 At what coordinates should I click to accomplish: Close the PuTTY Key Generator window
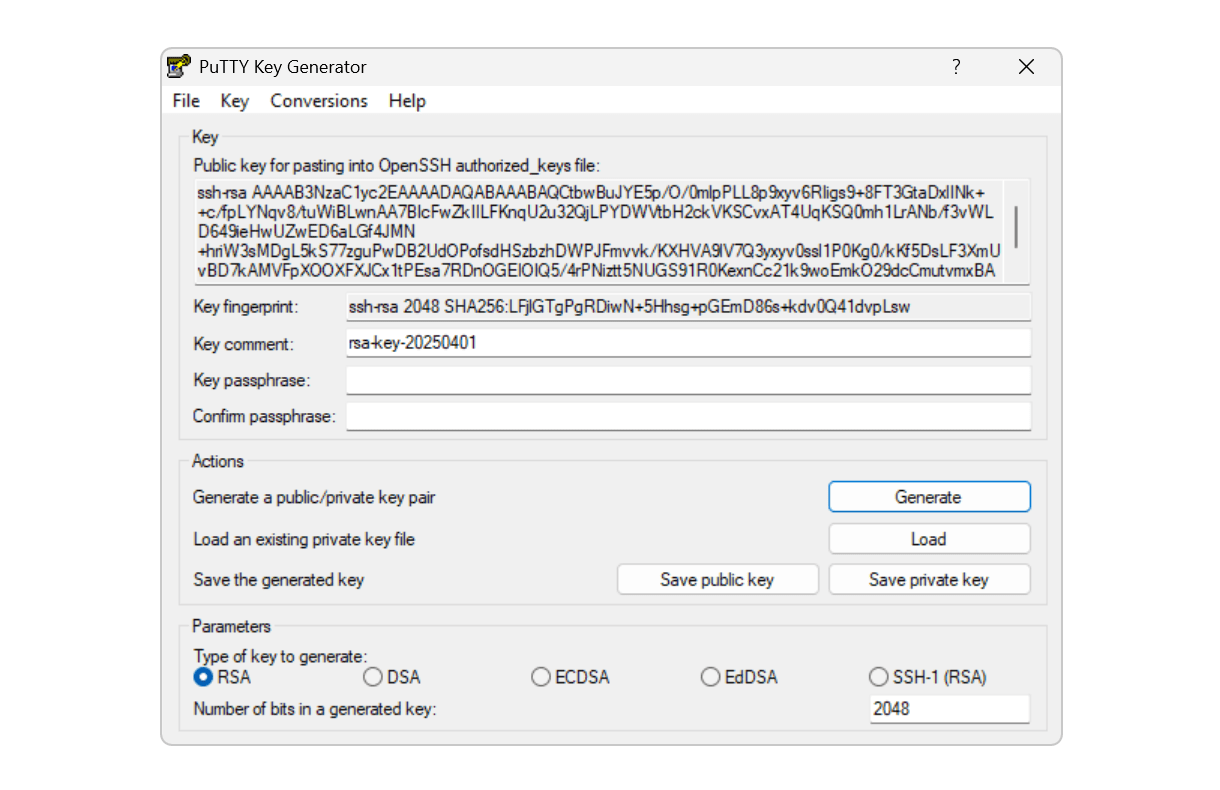click(1026, 67)
